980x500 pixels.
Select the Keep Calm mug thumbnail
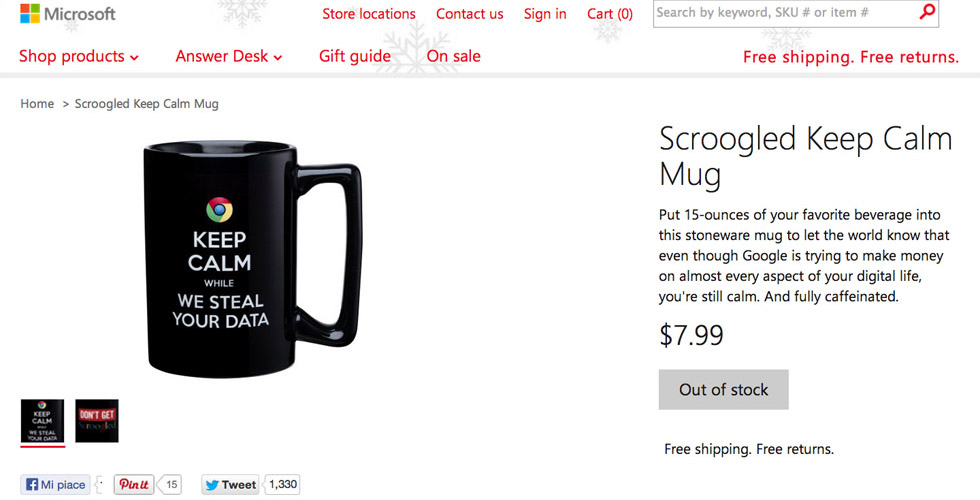click(x=42, y=421)
